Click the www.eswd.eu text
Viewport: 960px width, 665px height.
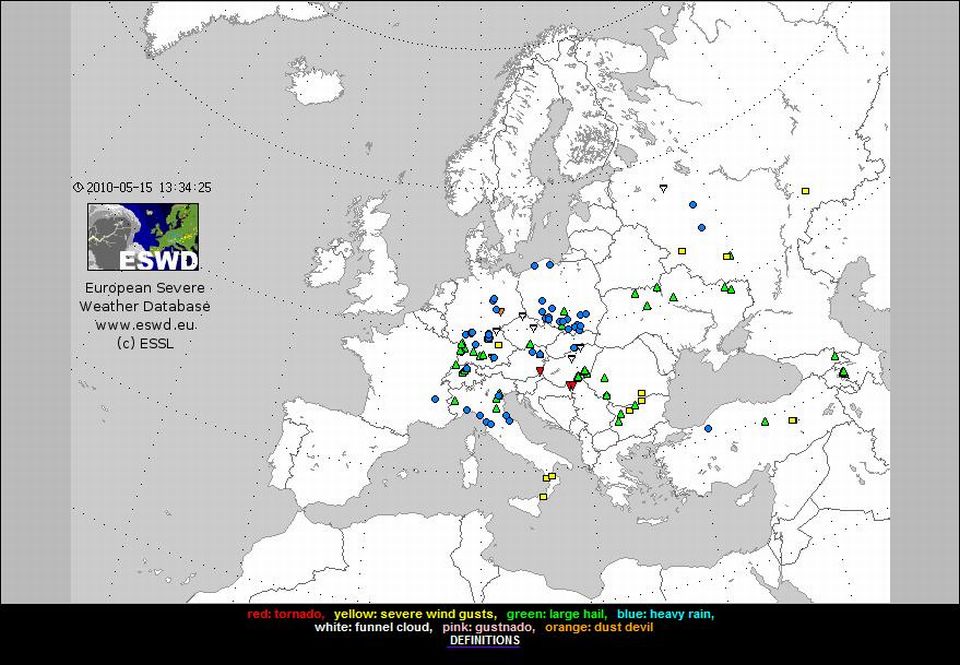[x=145, y=325]
